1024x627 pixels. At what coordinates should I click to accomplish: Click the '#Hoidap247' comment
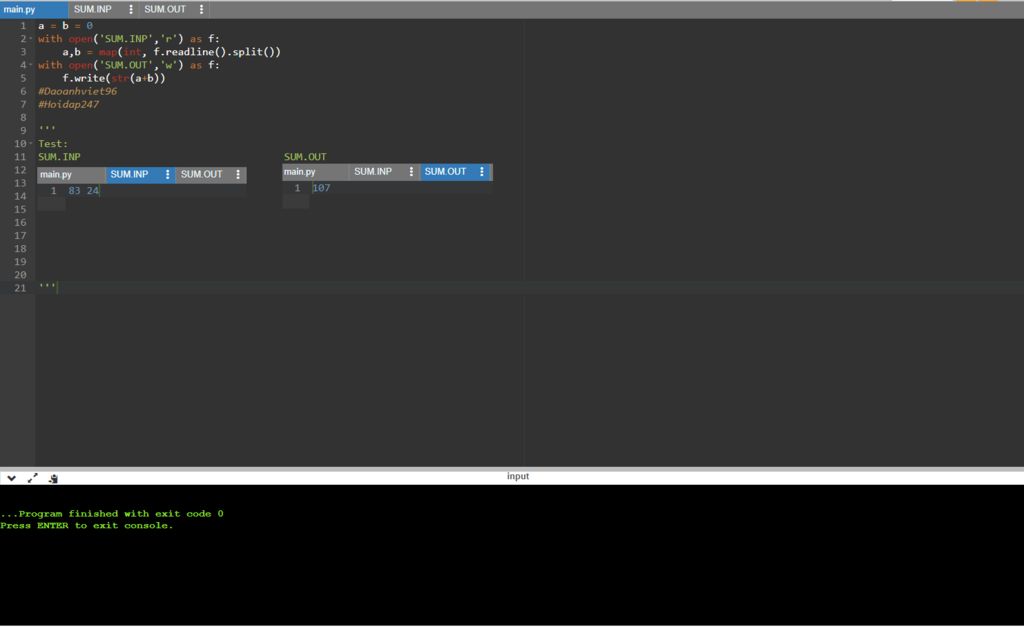point(69,104)
